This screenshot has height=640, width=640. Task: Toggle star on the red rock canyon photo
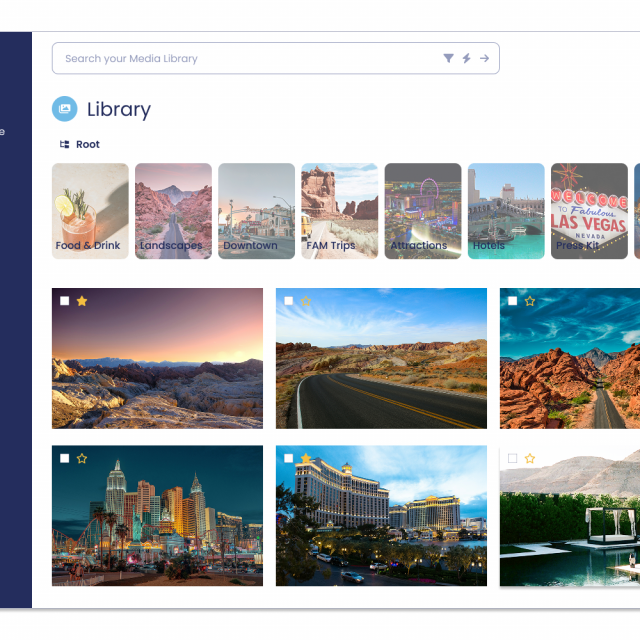530,301
